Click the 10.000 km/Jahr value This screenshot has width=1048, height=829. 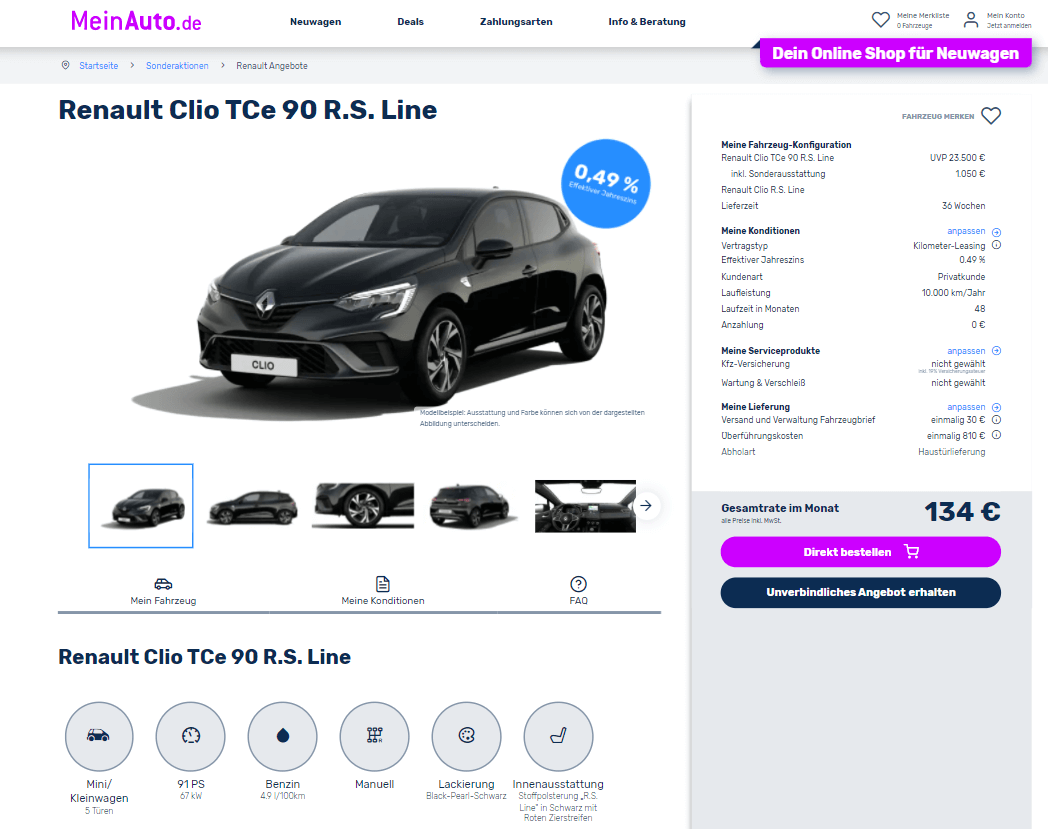[953, 293]
